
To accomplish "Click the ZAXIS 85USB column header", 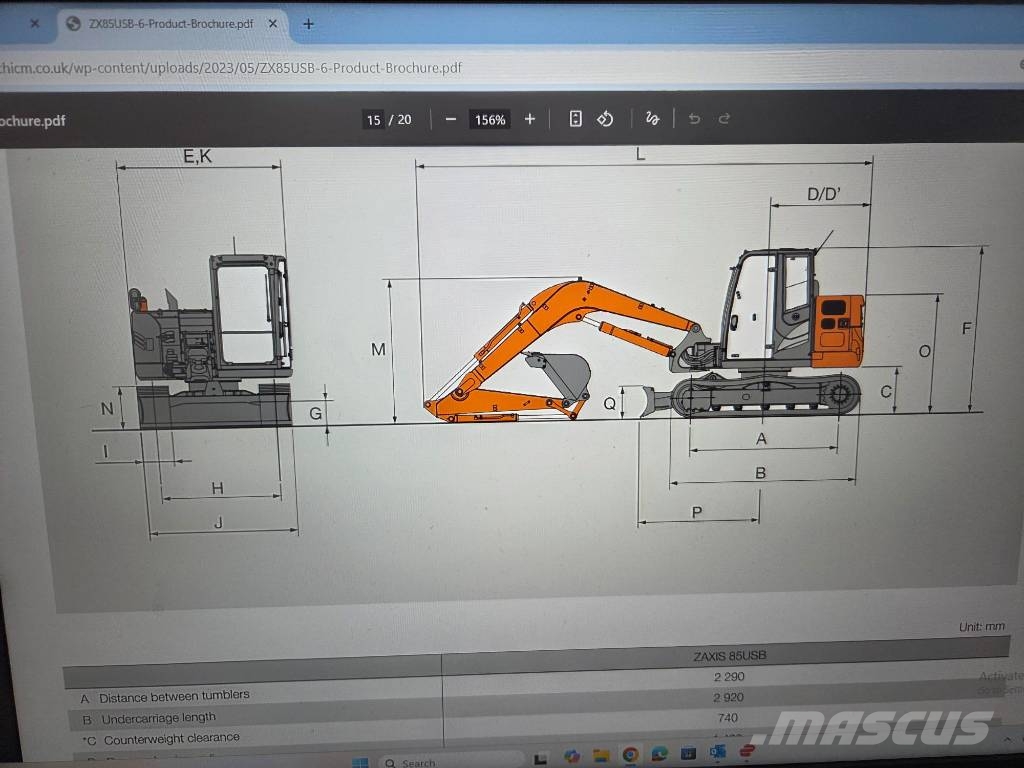I will 729,655.
